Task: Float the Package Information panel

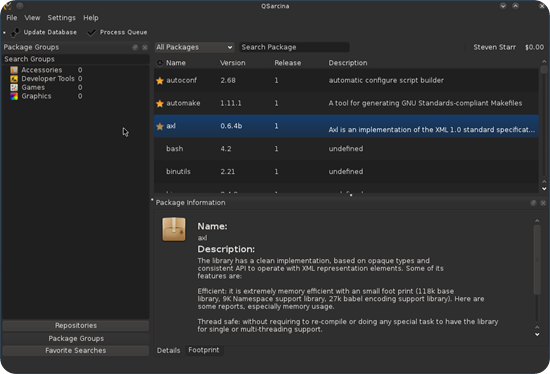Action: [534, 203]
